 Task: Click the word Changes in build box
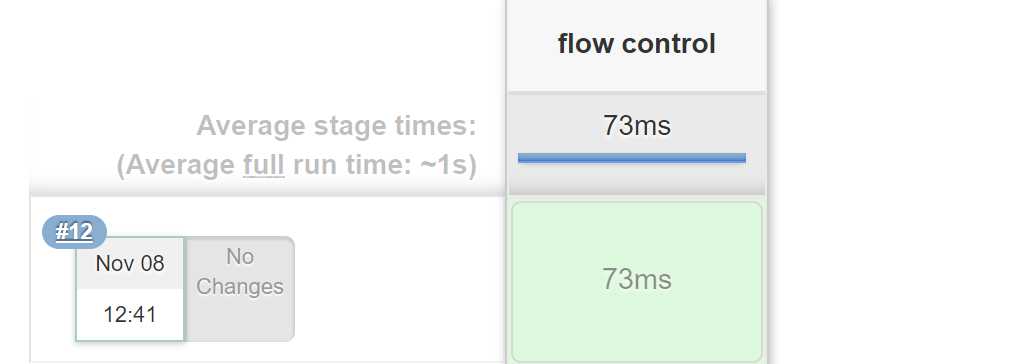(240, 286)
